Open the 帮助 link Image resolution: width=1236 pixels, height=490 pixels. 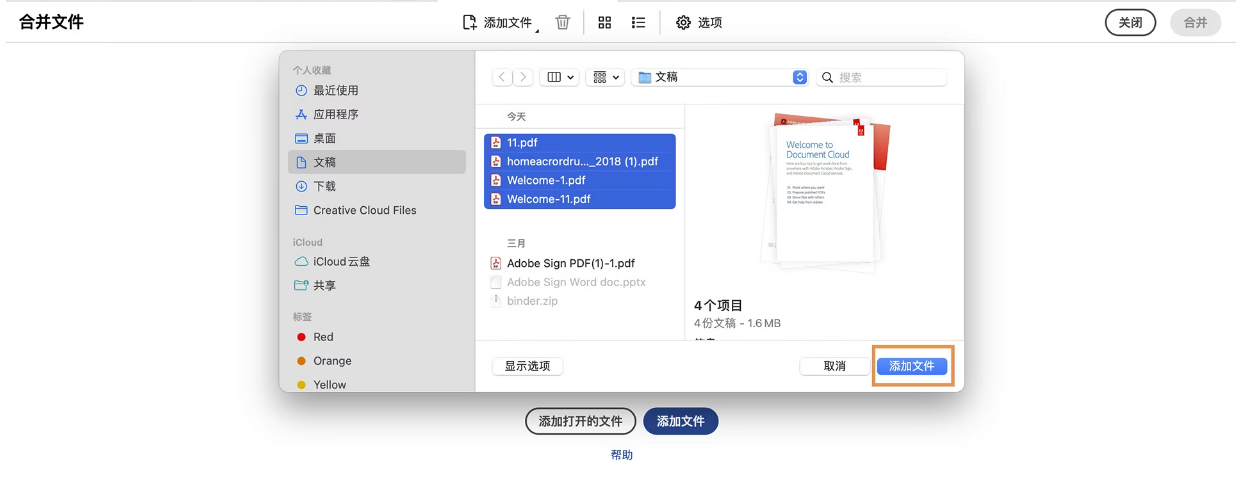[621, 455]
